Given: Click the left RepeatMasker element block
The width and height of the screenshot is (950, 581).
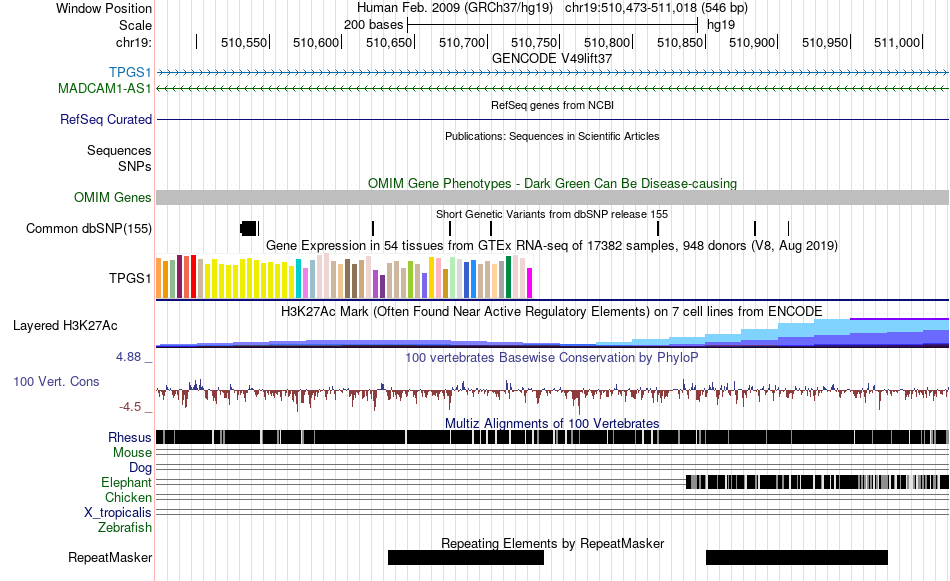Looking at the screenshot, I should 466,557.
